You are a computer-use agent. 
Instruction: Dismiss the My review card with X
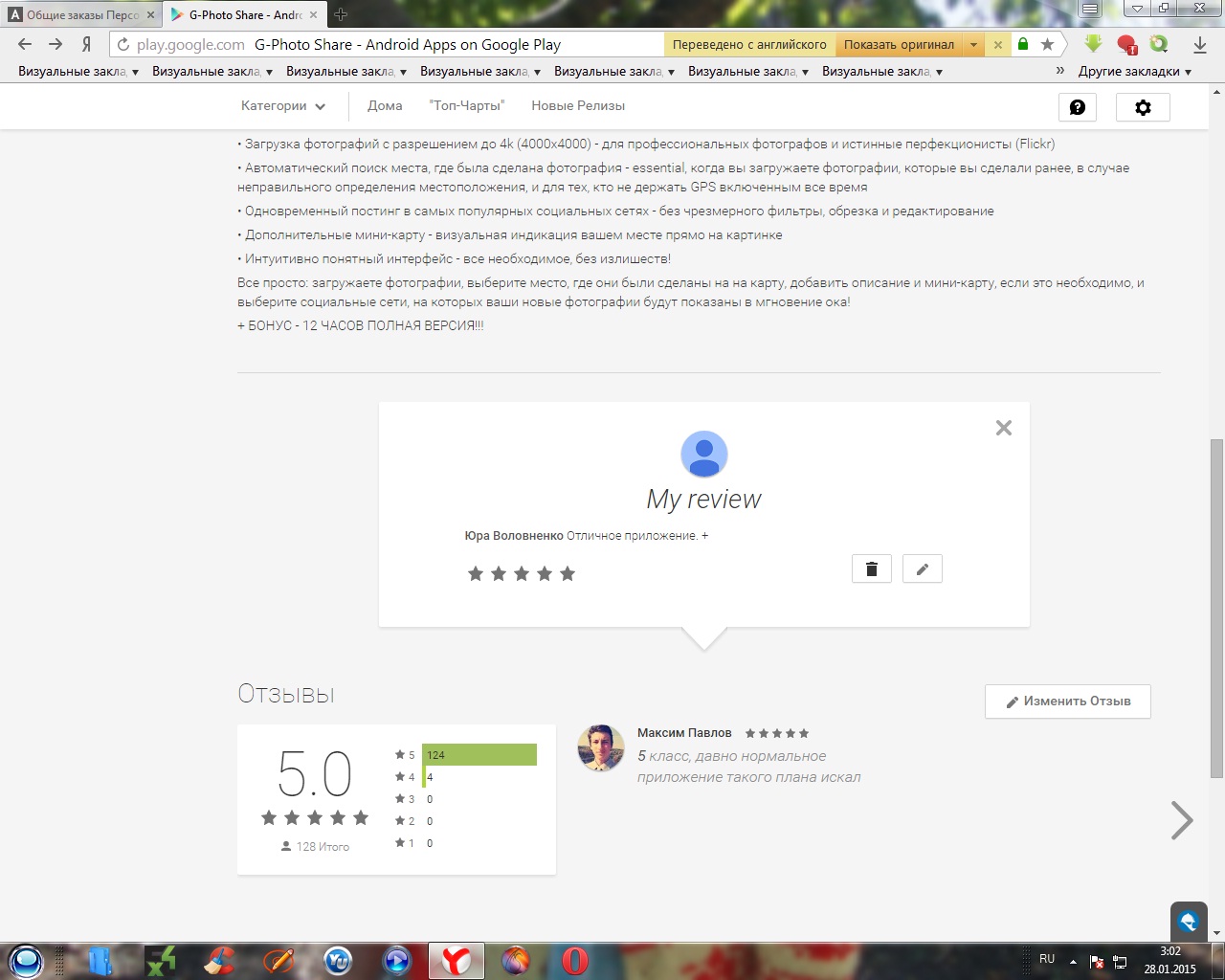tap(1004, 428)
